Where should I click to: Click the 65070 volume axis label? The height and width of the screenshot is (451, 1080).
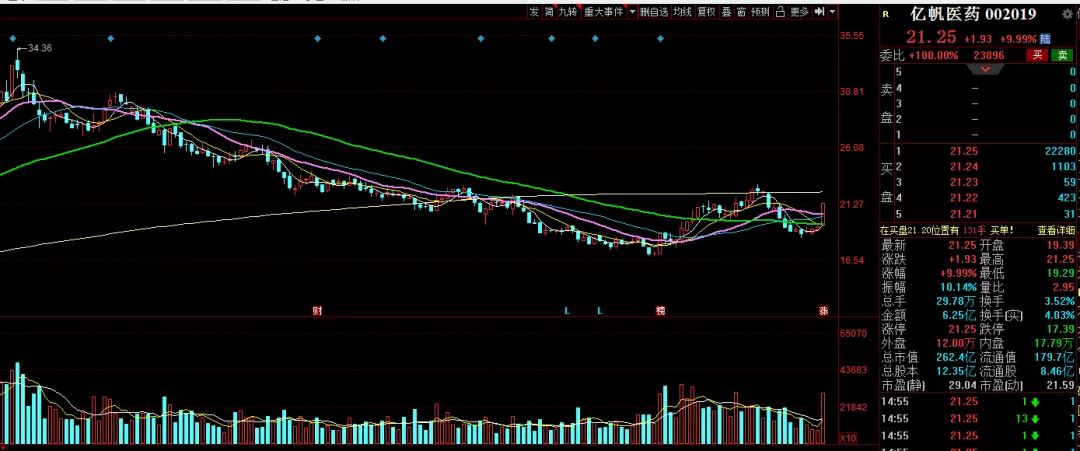[x=853, y=333]
